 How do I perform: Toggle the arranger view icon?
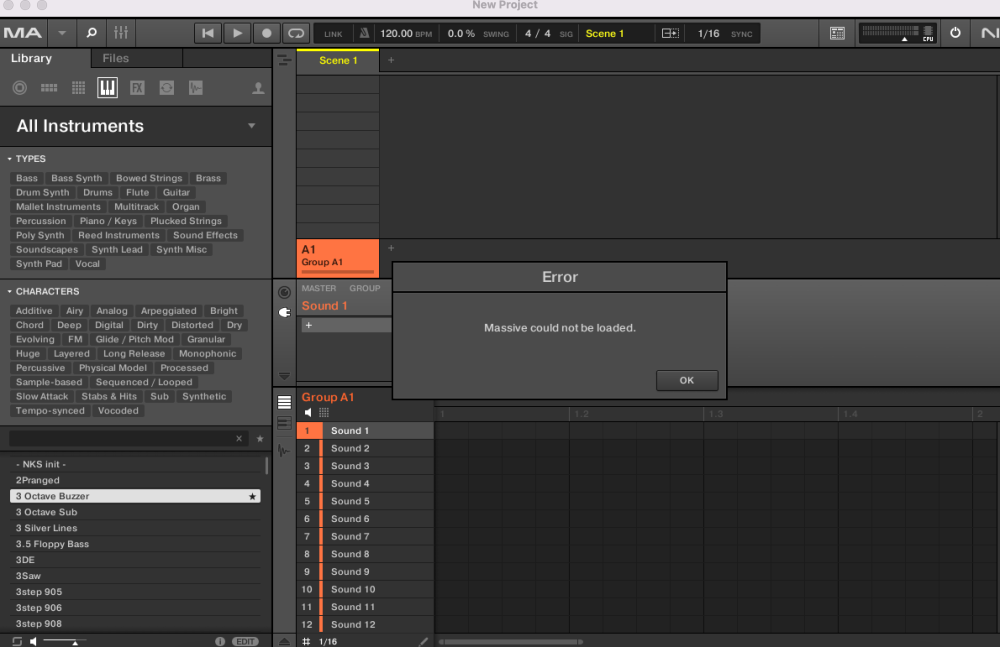point(284,61)
